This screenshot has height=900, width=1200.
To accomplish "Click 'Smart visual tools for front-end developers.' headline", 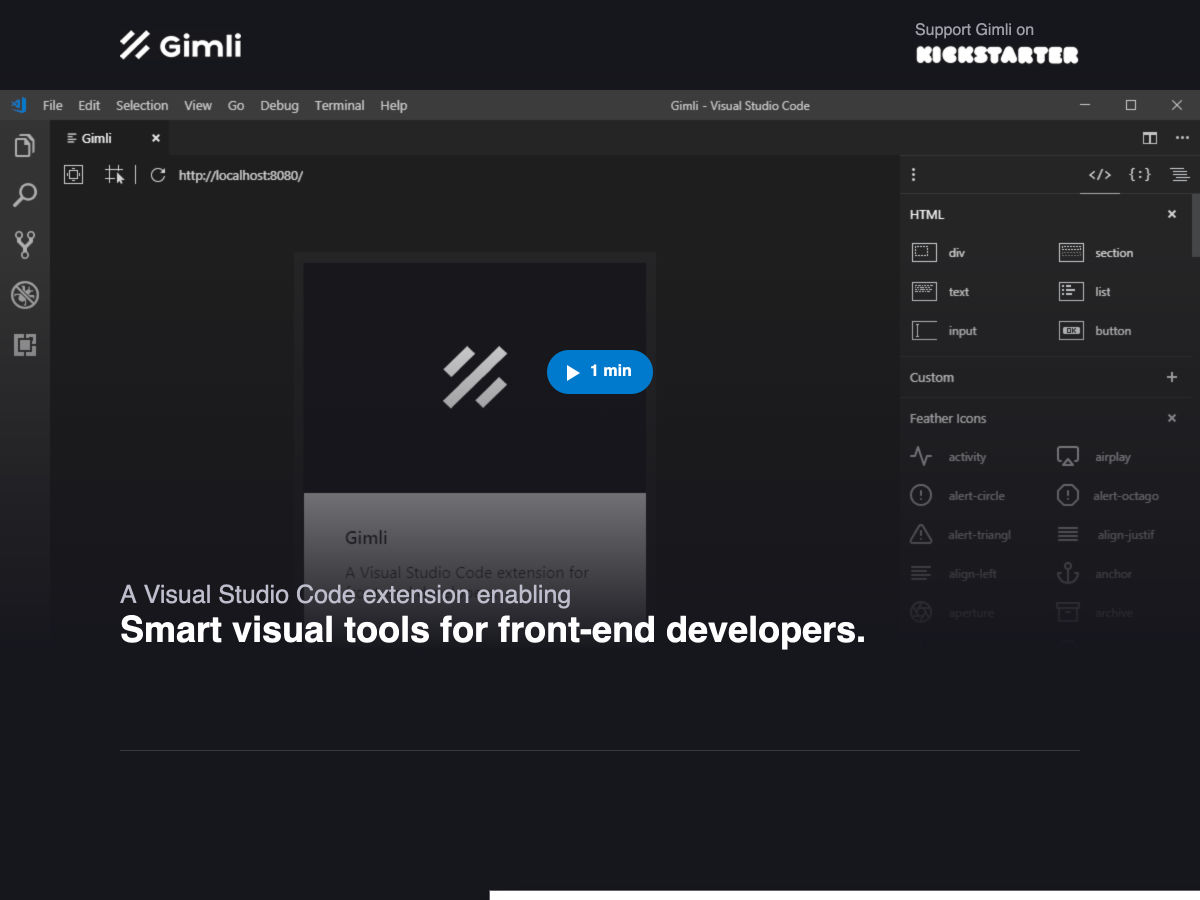I will pyautogui.click(x=493, y=630).
